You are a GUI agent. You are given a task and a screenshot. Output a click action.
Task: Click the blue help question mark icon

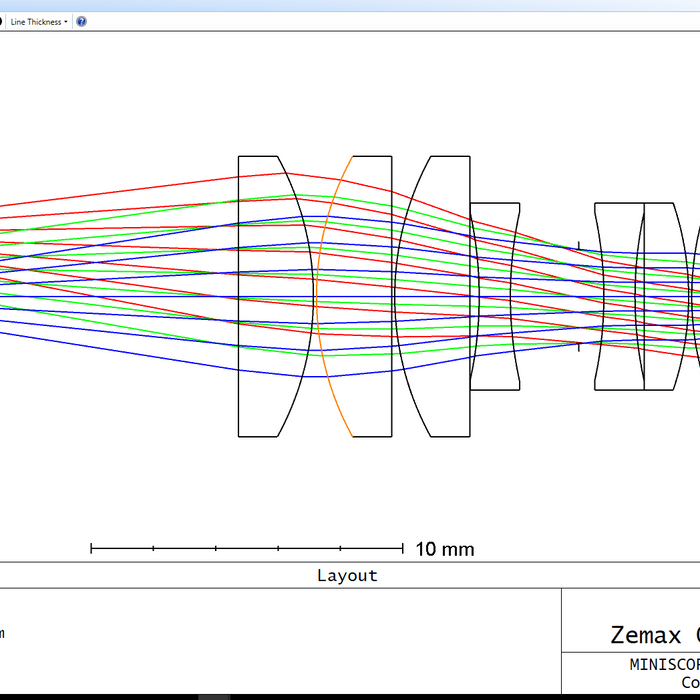pos(81,22)
